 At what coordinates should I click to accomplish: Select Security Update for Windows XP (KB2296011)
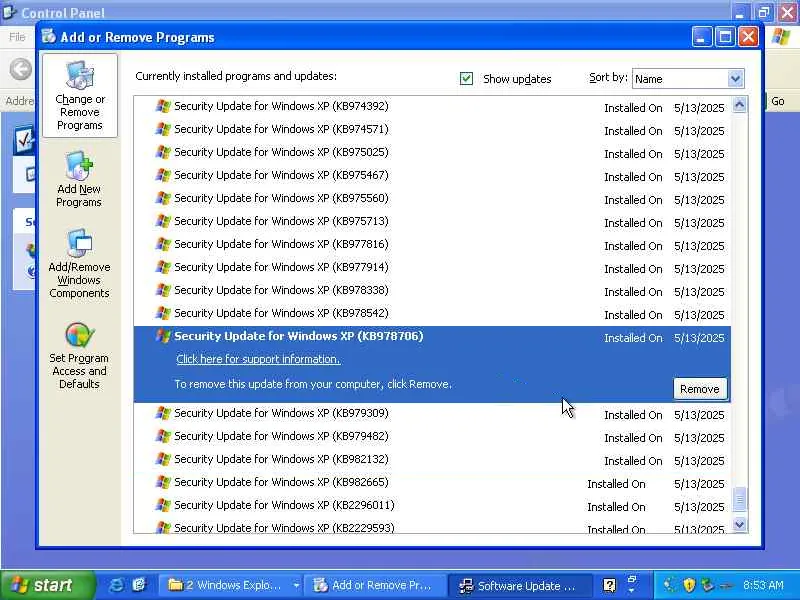(432, 505)
